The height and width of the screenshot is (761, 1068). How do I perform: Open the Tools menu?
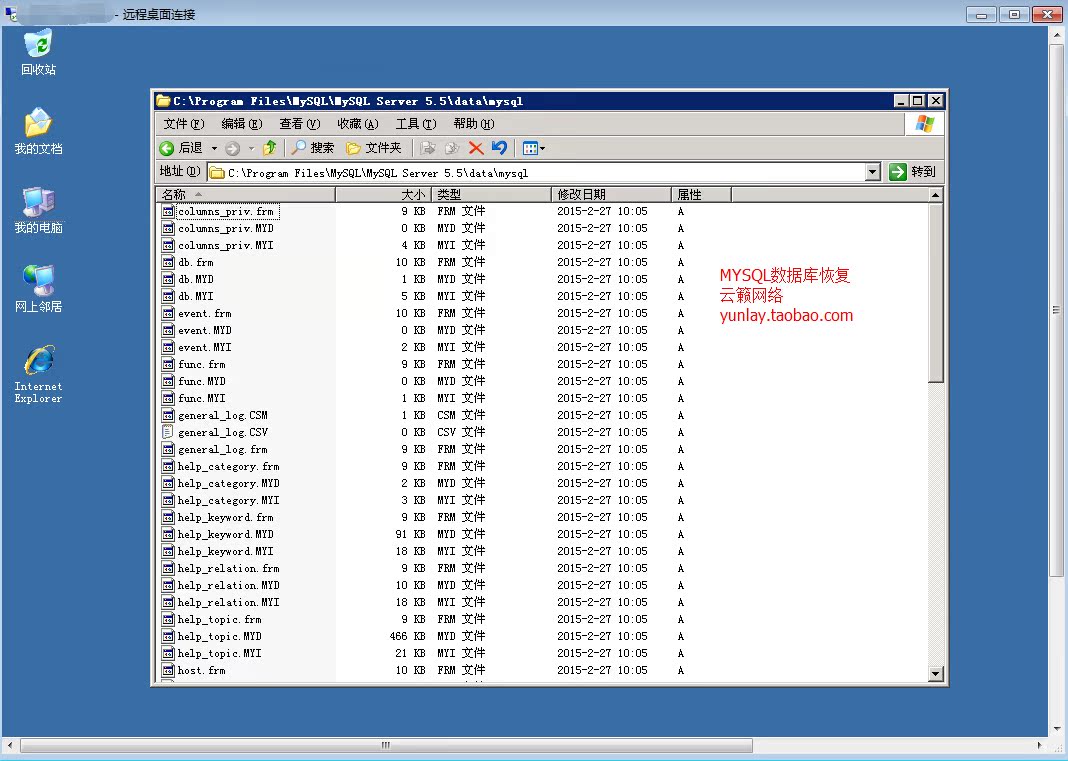pos(416,123)
